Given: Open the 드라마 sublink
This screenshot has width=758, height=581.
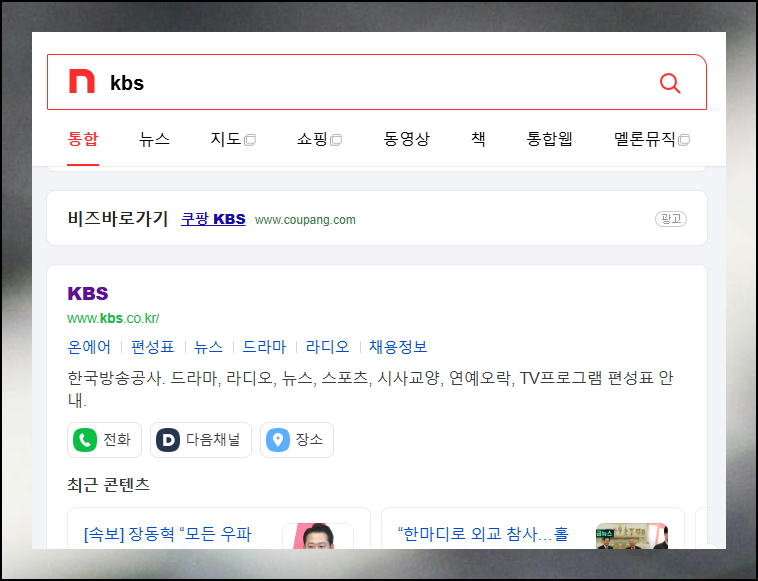Looking at the screenshot, I should pyautogui.click(x=264, y=347).
